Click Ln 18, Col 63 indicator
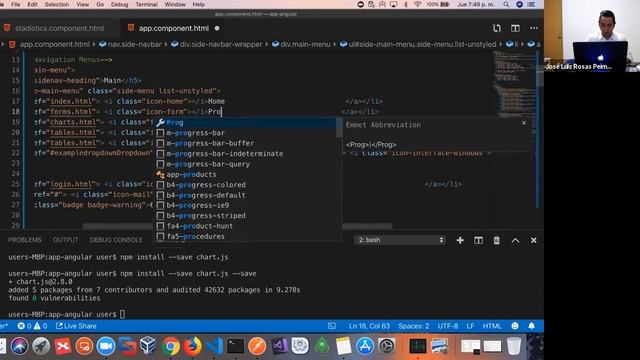The image size is (640, 360). [369, 326]
